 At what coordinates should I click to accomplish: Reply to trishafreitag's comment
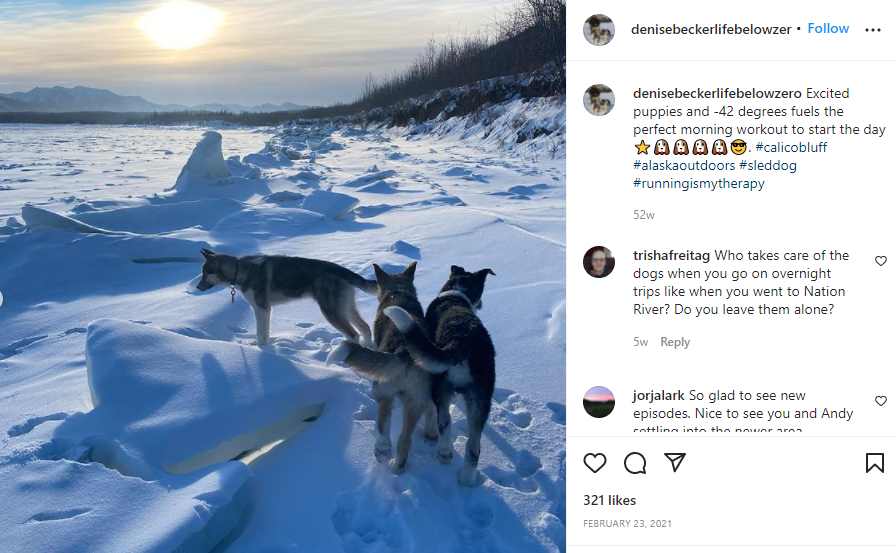(x=675, y=342)
